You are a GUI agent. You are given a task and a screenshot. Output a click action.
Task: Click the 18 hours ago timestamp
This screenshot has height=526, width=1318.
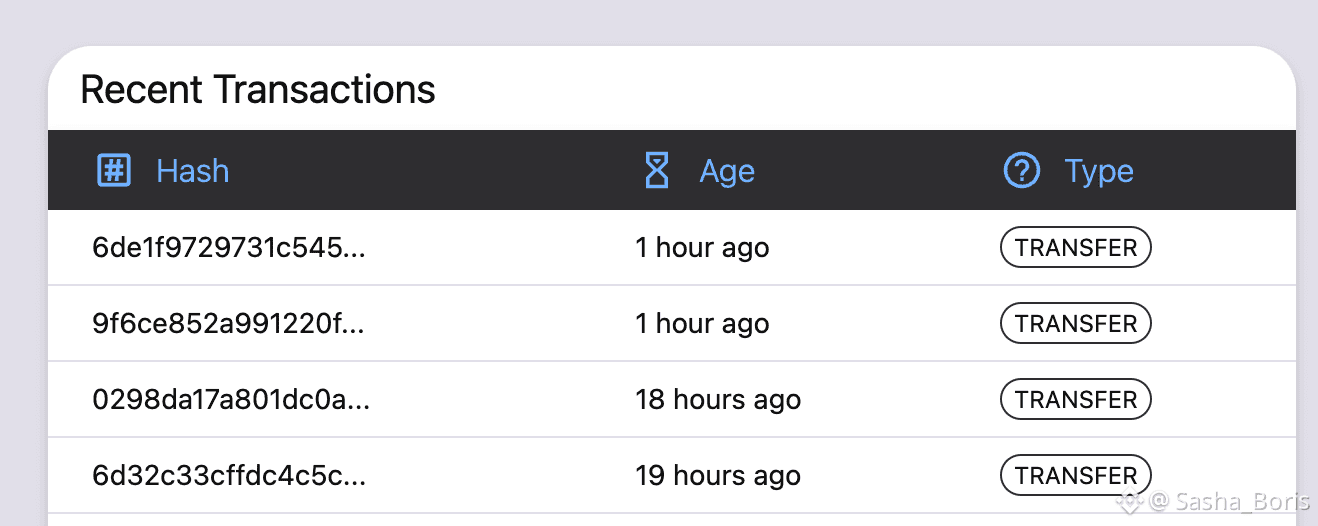tap(718, 400)
